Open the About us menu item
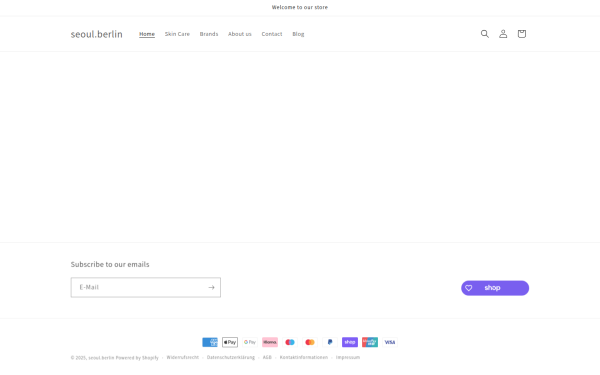Screen dimensions: 600x375 point(240,34)
